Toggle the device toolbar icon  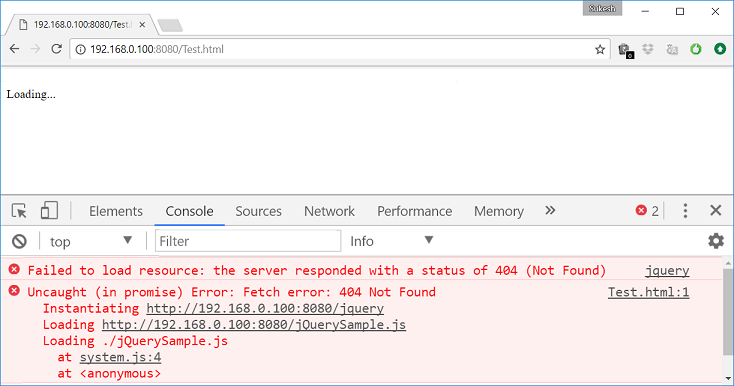pos(49,211)
